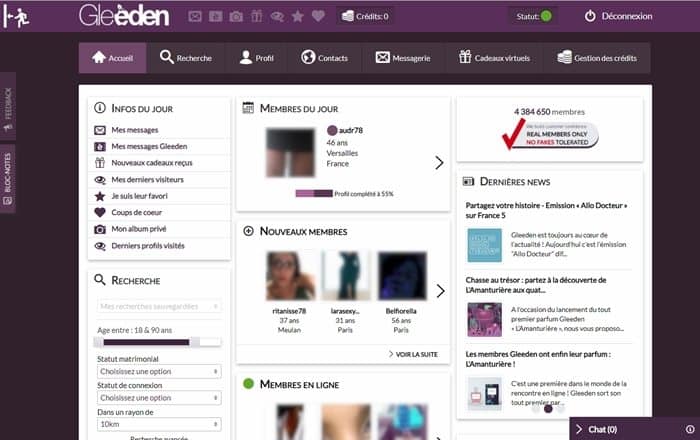Open the L'Amanturière parfum news headline
The width and height of the screenshot is (700, 440).
(538, 359)
